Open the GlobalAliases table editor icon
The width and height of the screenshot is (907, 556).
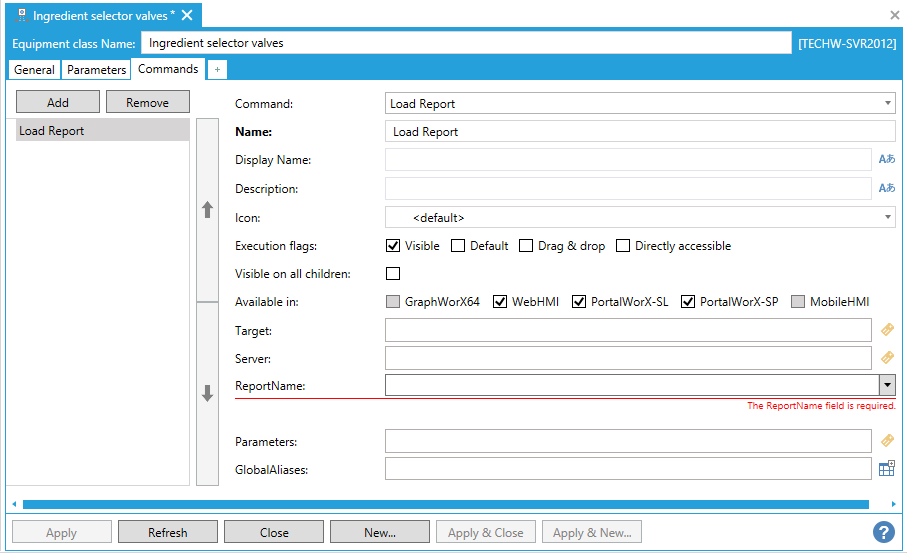point(886,468)
